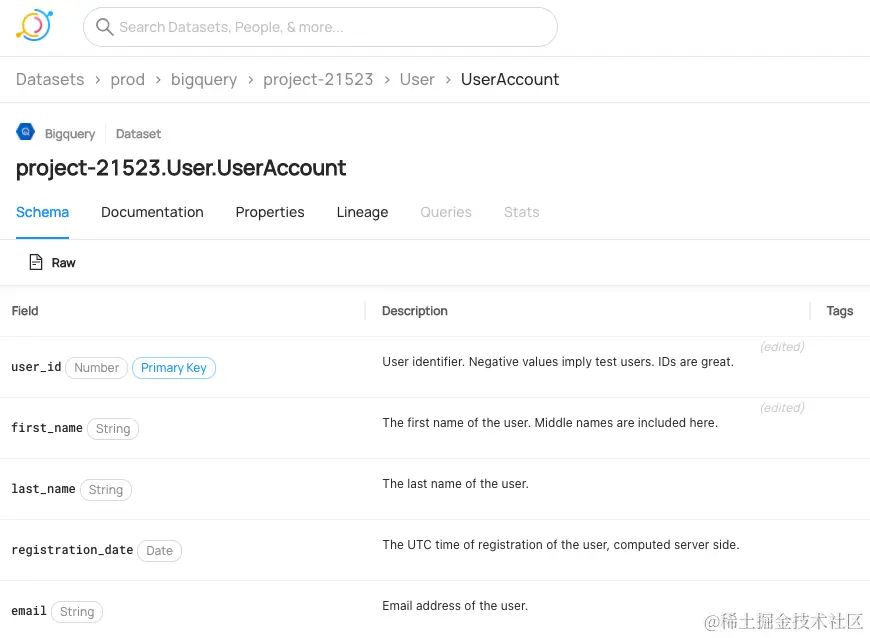Image resolution: width=870 pixels, height=638 pixels.
Task: Open the Documentation tab
Action: click(152, 212)
